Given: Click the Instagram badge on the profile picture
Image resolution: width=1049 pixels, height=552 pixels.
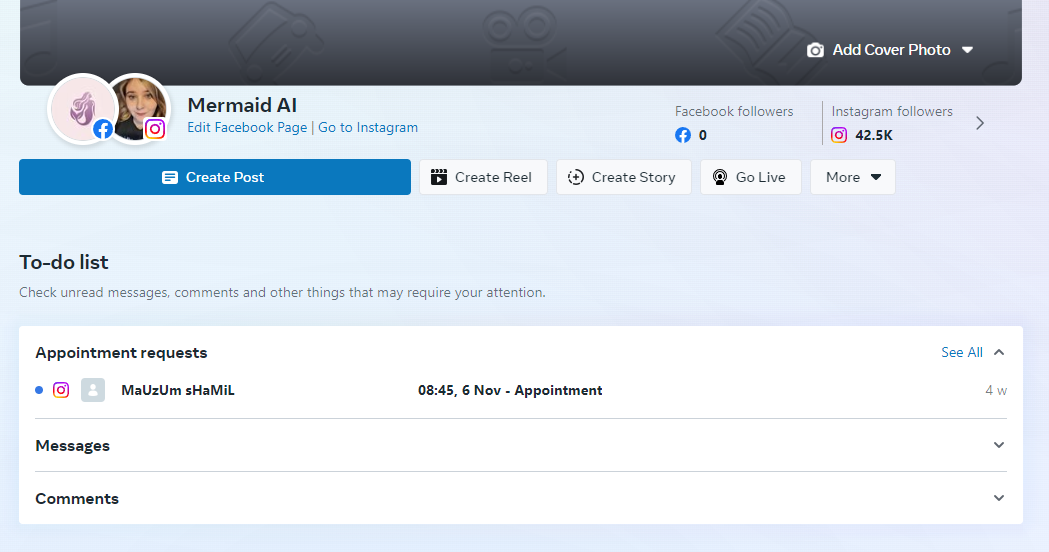Looking at the screenshot, I should click(x=155, y=128).
